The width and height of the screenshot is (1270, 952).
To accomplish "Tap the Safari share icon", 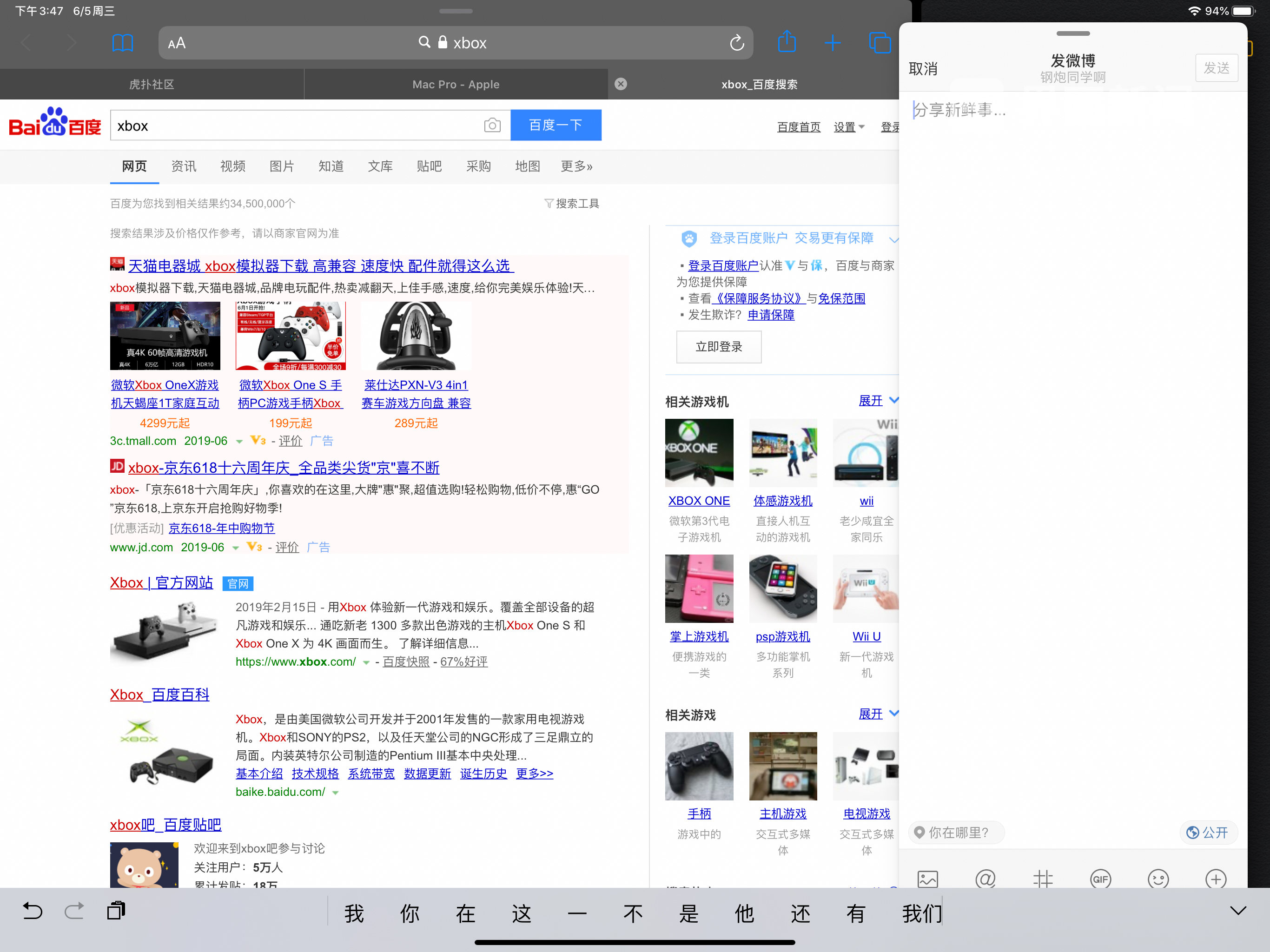I will pyautogui.click(x=786, y=42).
